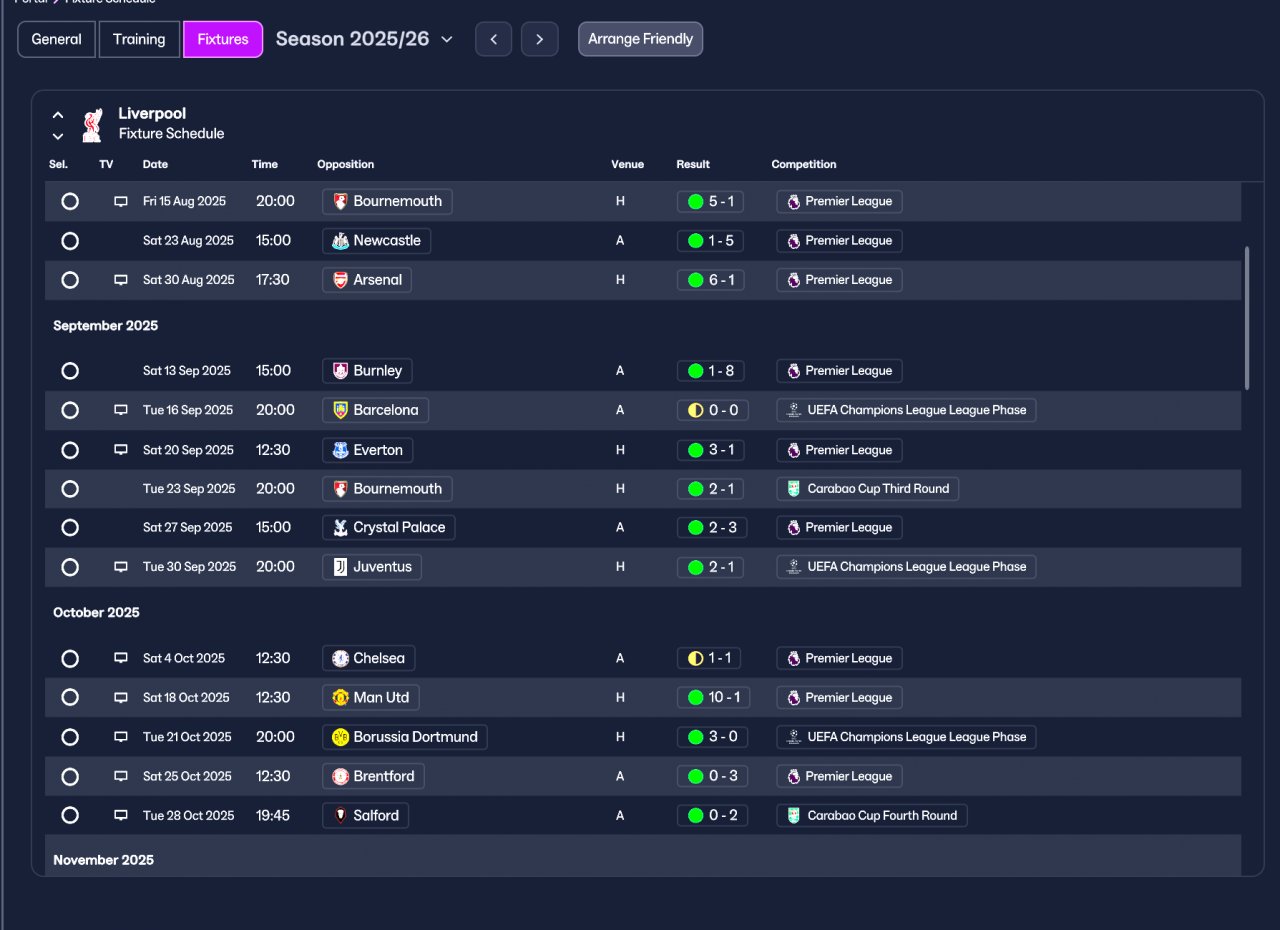The width and height of the screenshot is (1280, 930).
Task: Click the up chevron beside Liverpool
Action: (x=58, y=115)
